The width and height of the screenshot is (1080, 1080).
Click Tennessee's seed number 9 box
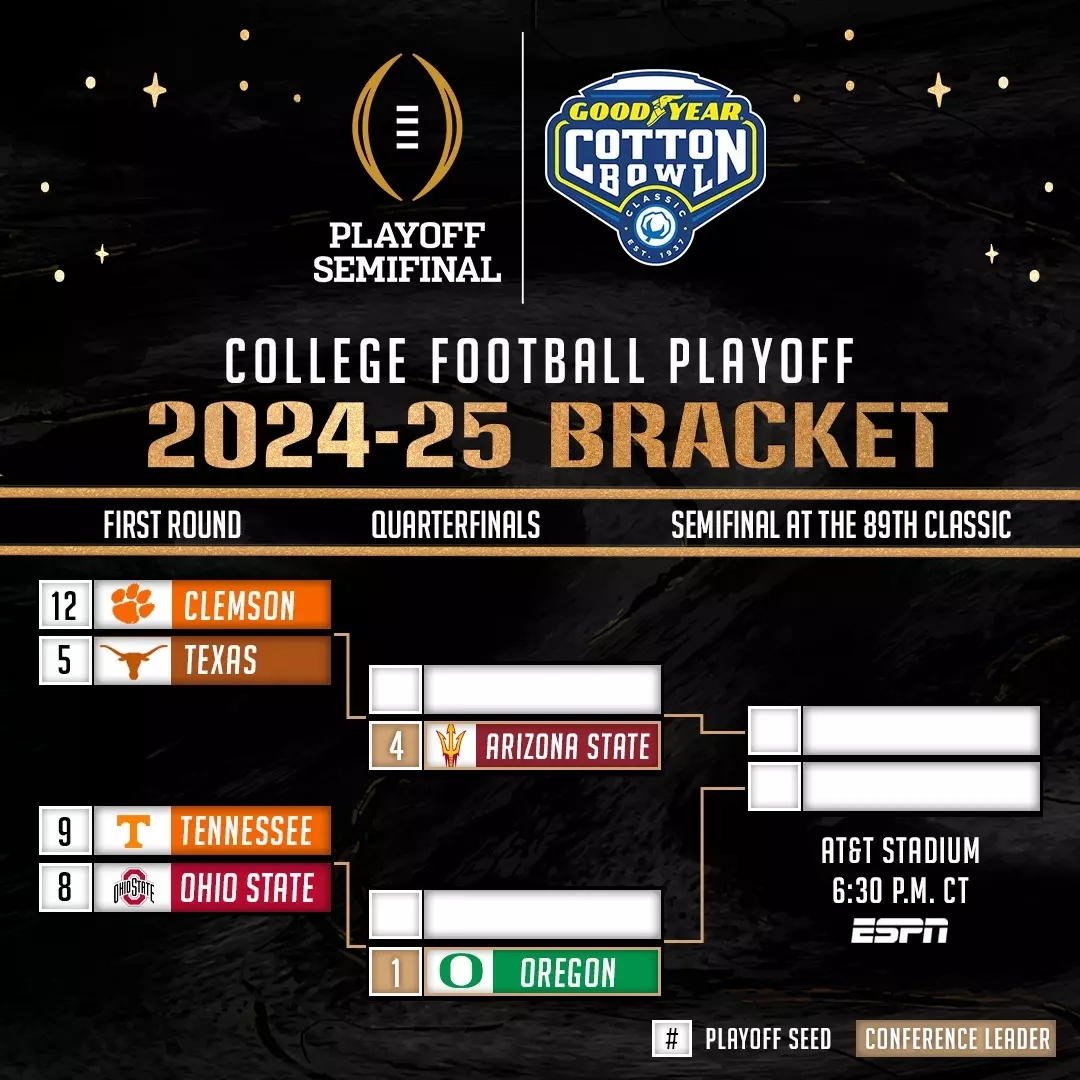click(65, 831)
